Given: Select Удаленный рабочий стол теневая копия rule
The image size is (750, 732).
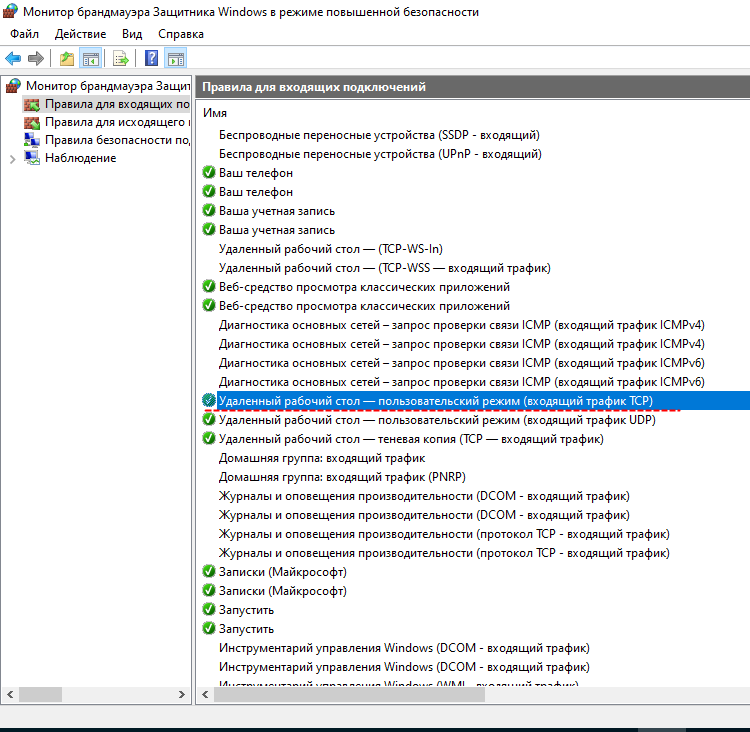Looking at the screenshot, I should pyautogui.click(x=411, y=439).
